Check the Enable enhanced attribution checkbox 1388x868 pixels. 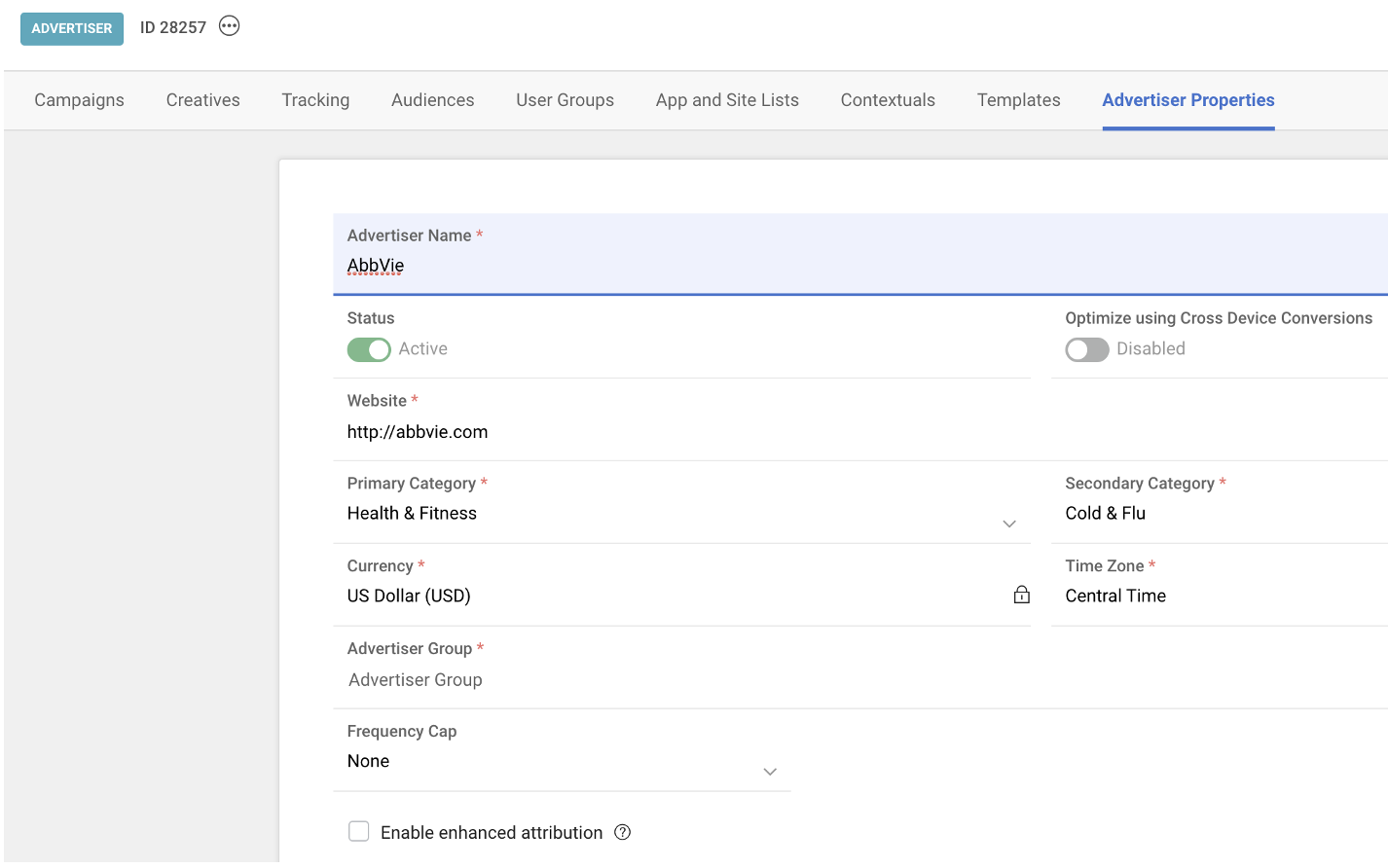click(359, 831)
